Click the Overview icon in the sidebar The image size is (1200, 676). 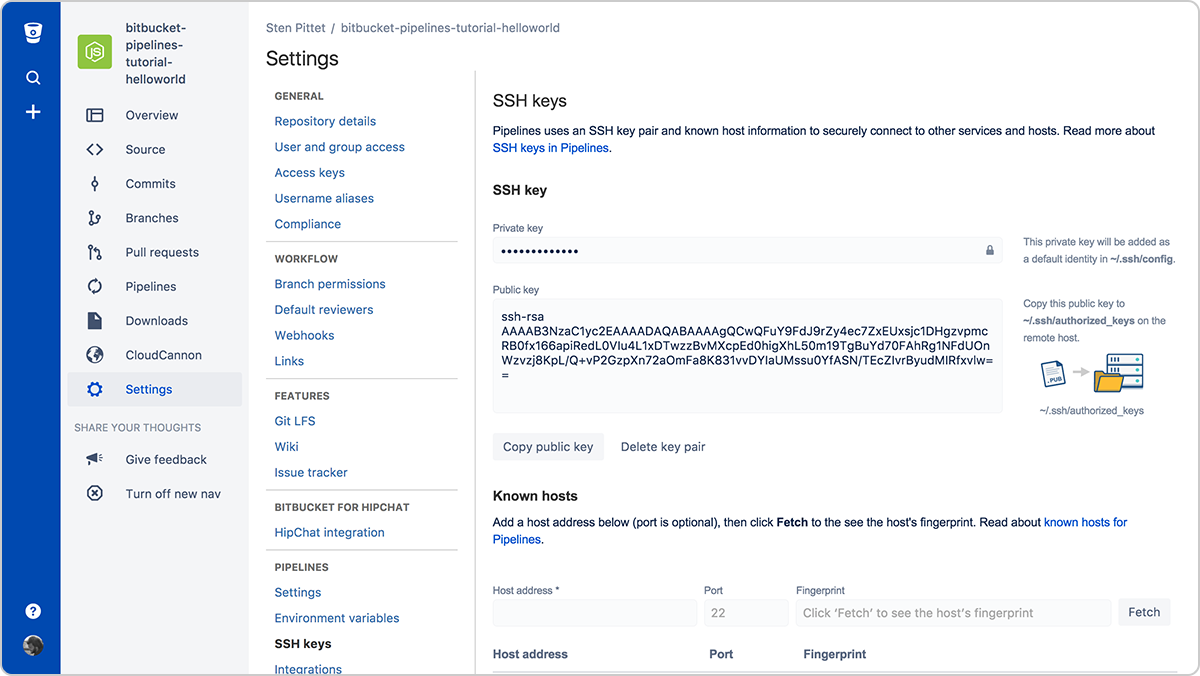point(94,115)
